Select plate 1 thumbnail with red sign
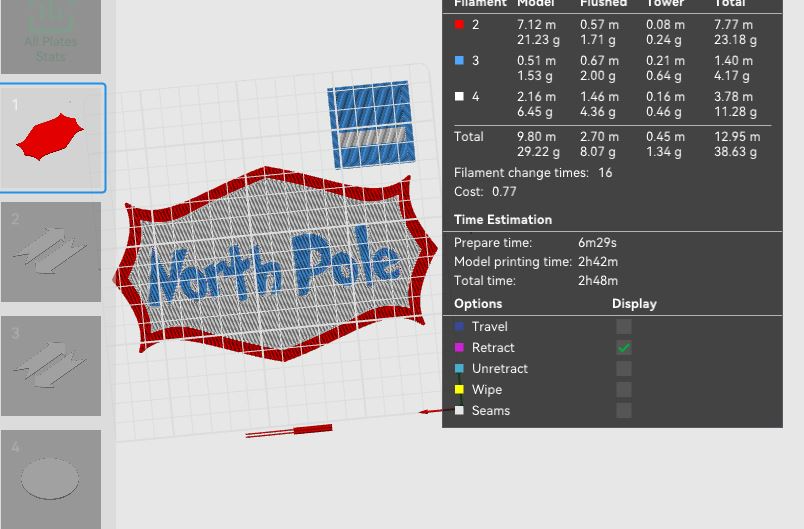 click(52, 138)
